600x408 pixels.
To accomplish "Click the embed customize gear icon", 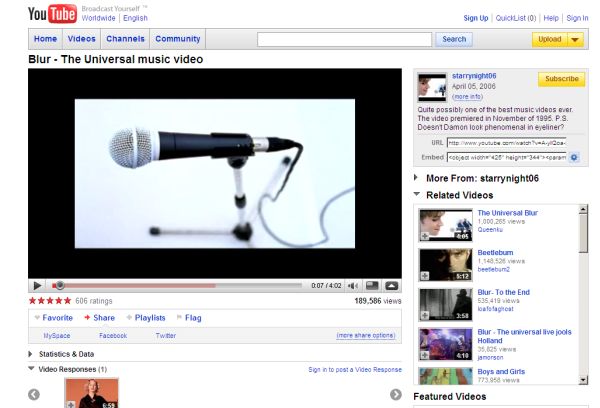I will [574, 157].
